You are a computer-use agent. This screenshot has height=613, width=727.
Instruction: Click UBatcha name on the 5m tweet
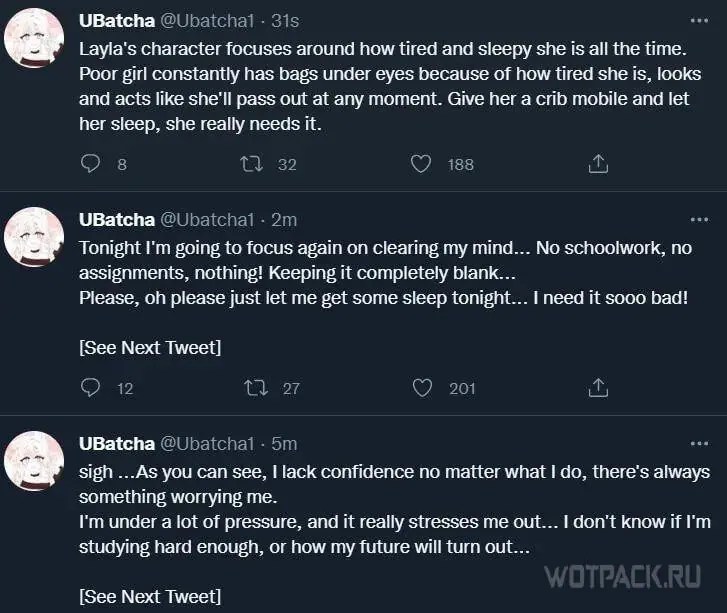click(x=116, y=444)
